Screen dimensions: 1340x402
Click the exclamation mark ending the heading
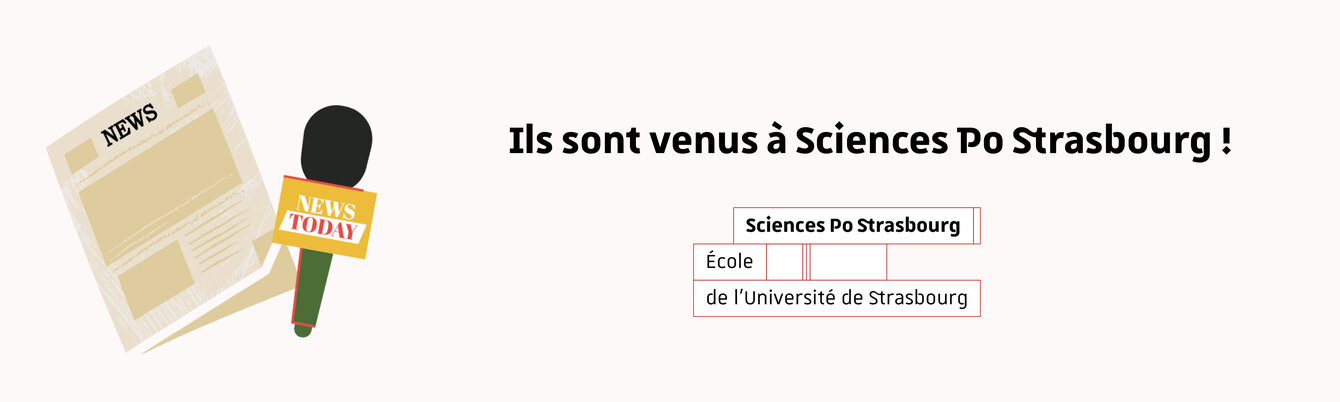tap(1225, 142)
